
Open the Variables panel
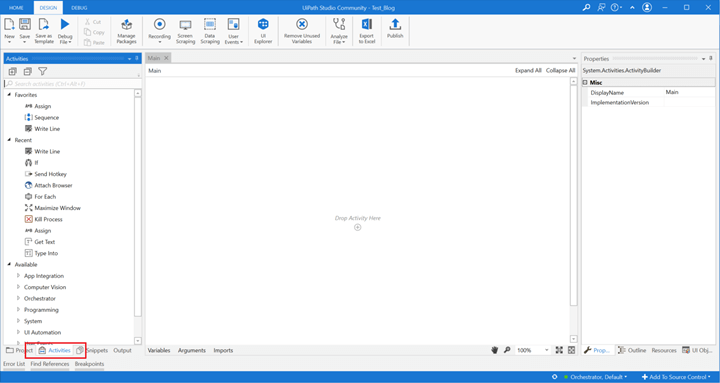(159, 350)
